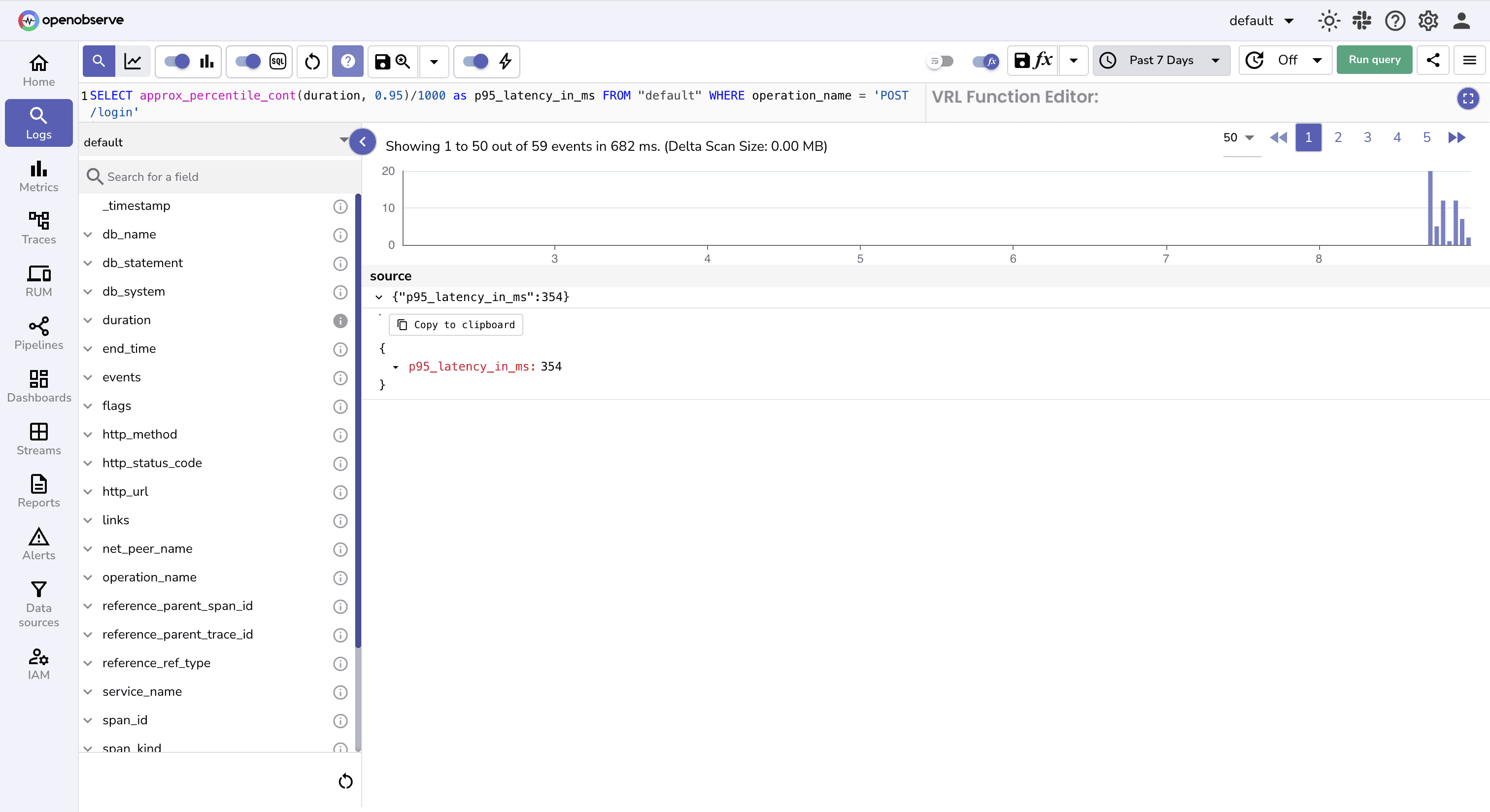Switch theme with the sun icon
1490x812 pixels.
[x=1328, y=21]
